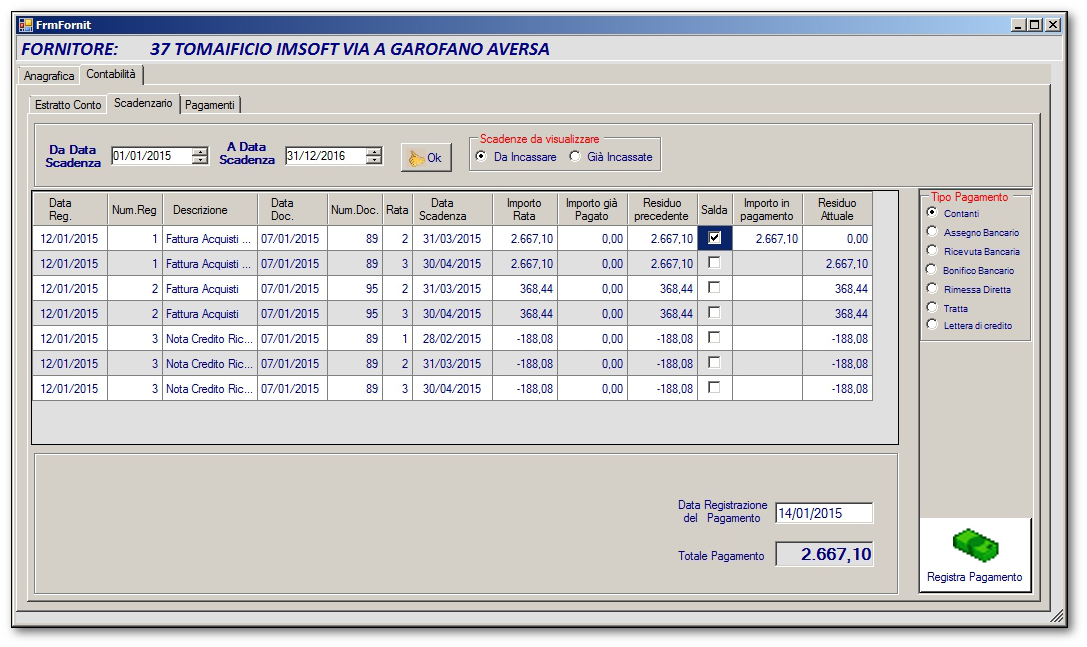Tick Salda for Nota Credito rata 2
The width and height of the screenshot is (1087, 647).
[714, 363]
